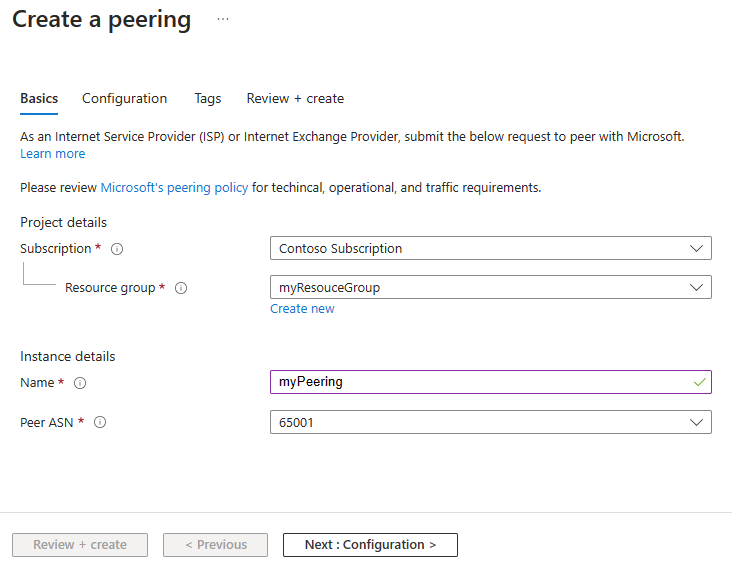This screenshot has width=732, height=567.
Task: Click the Name field info icon
Action: click(x=80, y=383)
